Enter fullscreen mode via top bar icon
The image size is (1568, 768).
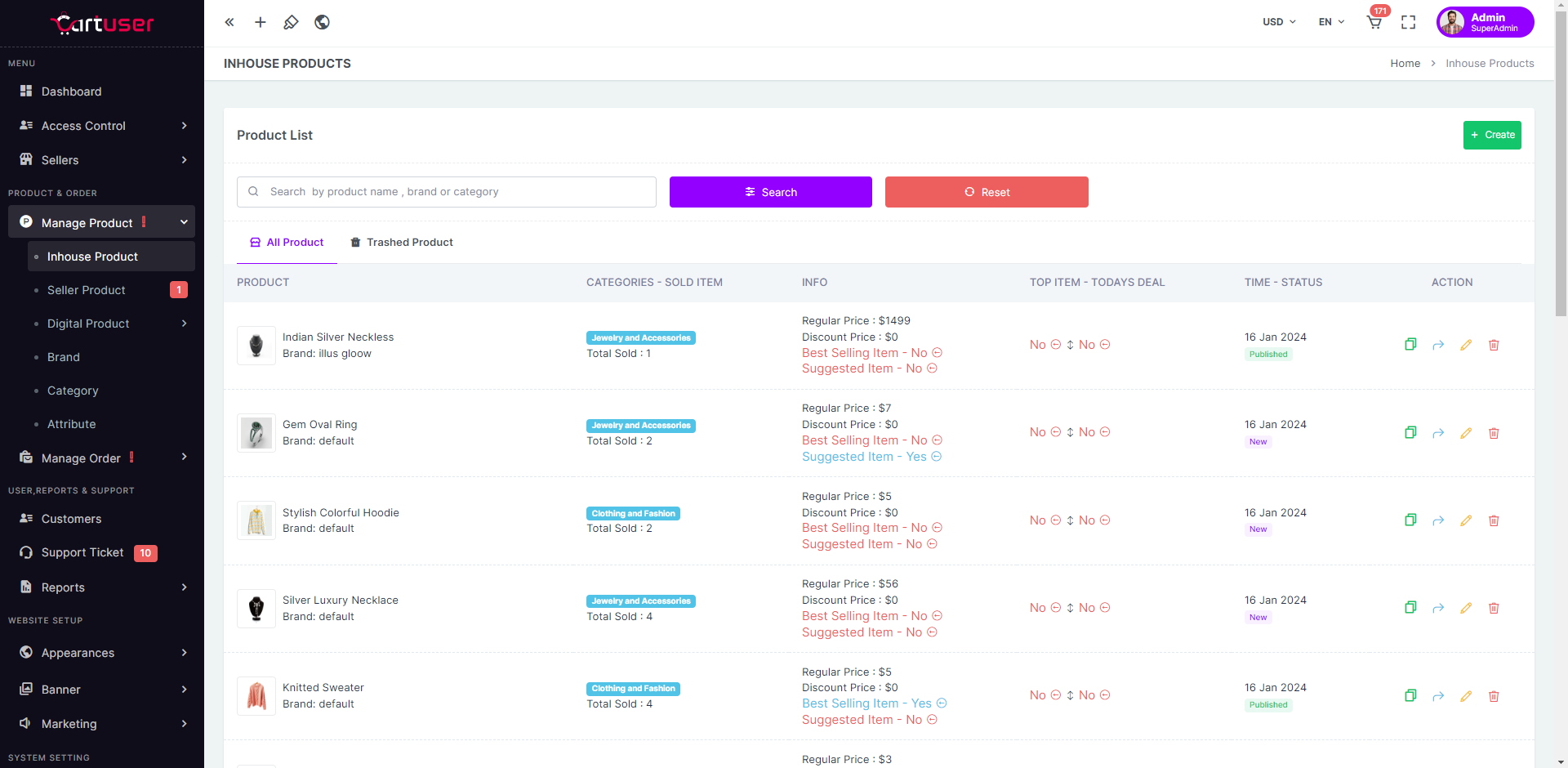(x=1408, y=22)
